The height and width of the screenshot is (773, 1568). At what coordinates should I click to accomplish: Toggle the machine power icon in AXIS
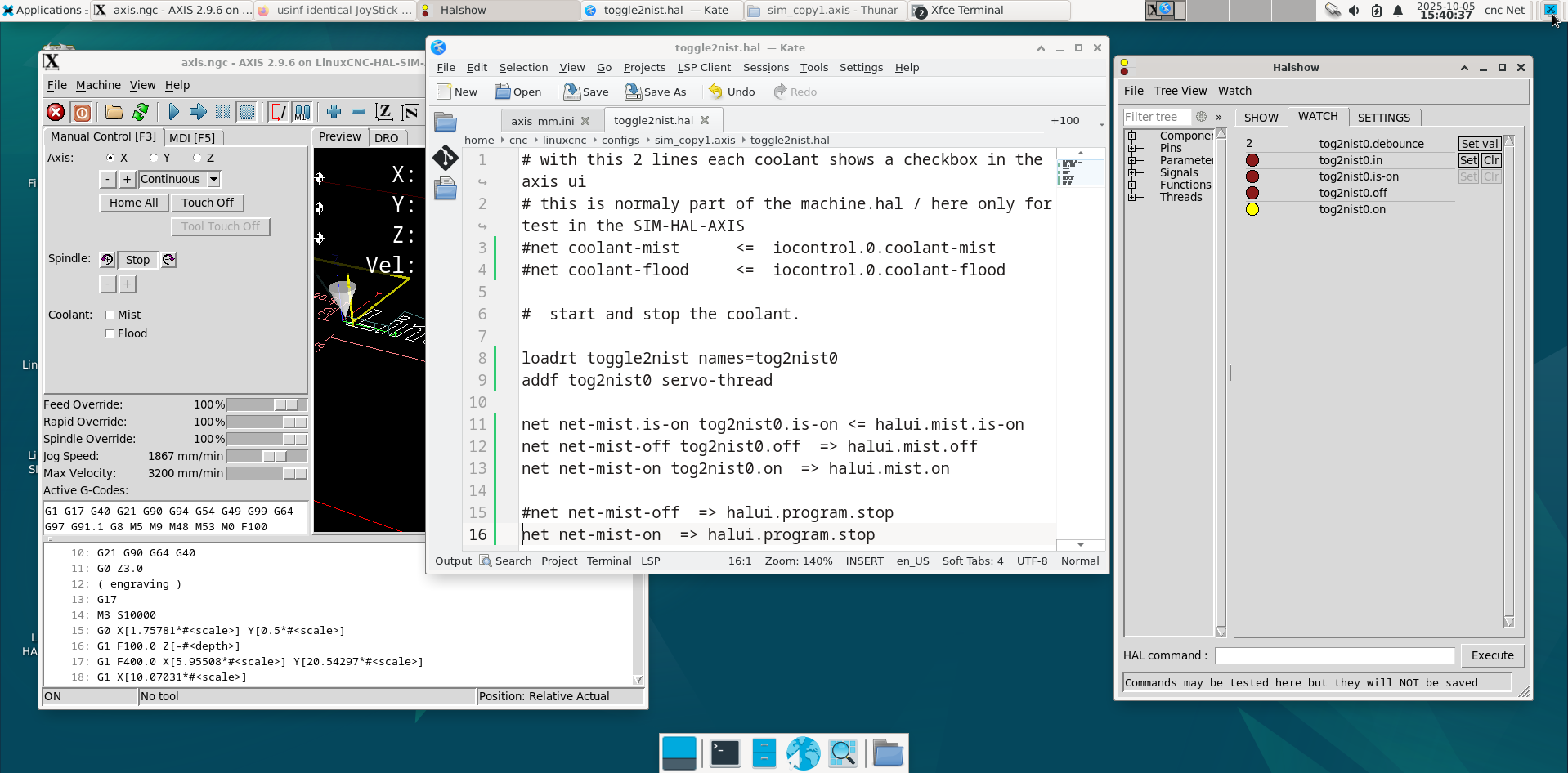click(82, 112)
